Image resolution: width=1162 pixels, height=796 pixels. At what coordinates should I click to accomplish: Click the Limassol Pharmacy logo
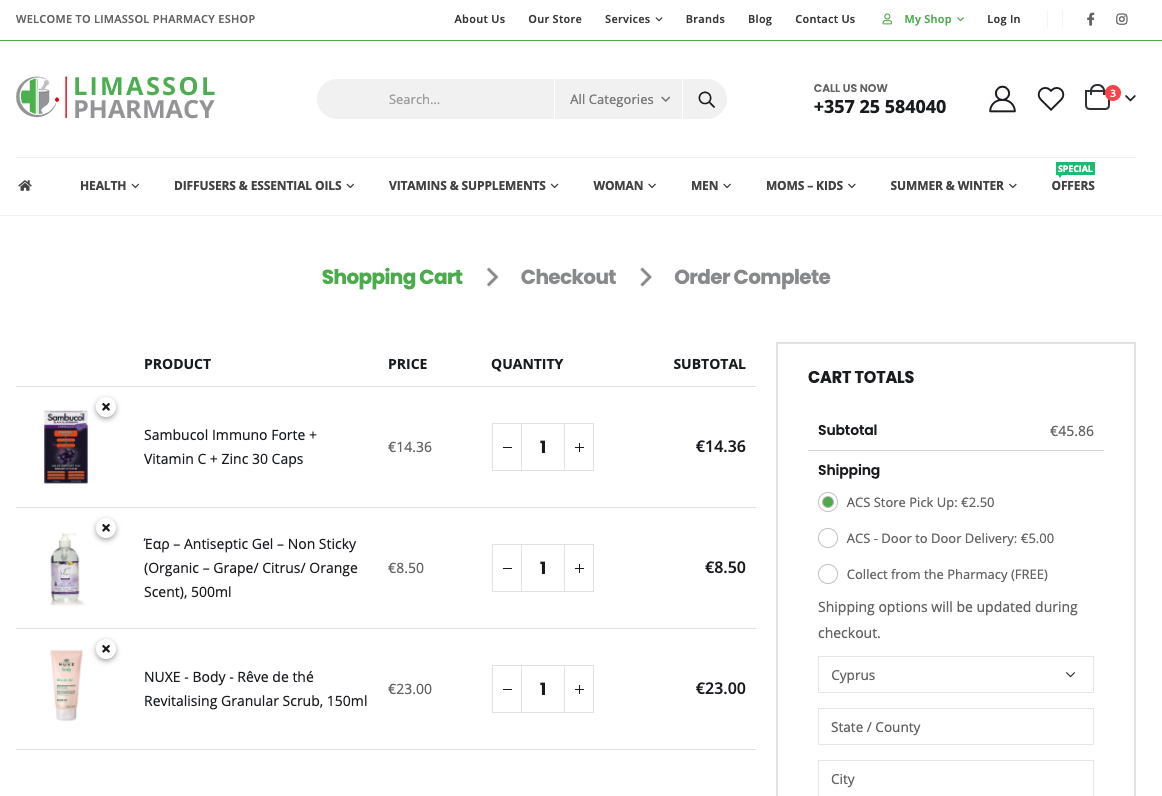click(116, 97)
